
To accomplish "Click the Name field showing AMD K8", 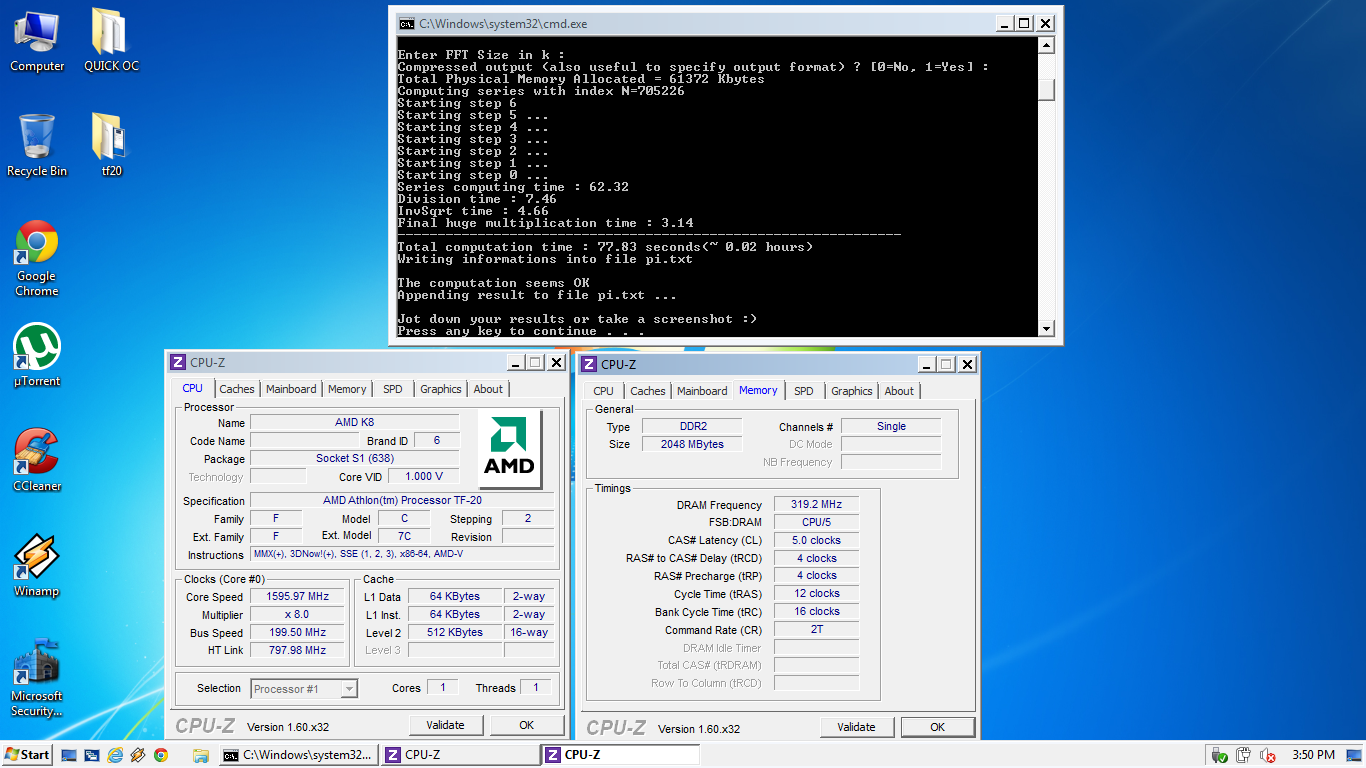I will pos(354,423).
